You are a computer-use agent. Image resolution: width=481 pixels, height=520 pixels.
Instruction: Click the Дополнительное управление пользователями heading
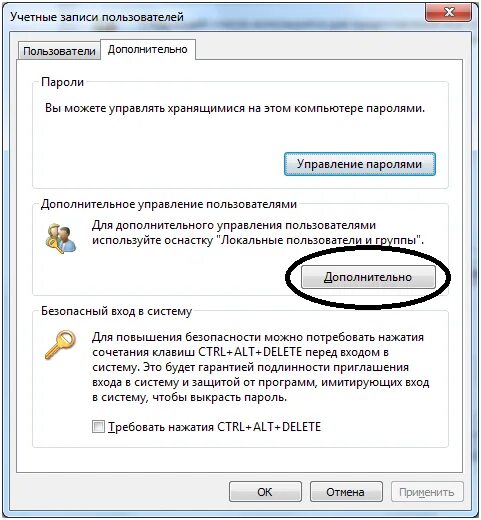pyautogui.click(x=169, y=204)
